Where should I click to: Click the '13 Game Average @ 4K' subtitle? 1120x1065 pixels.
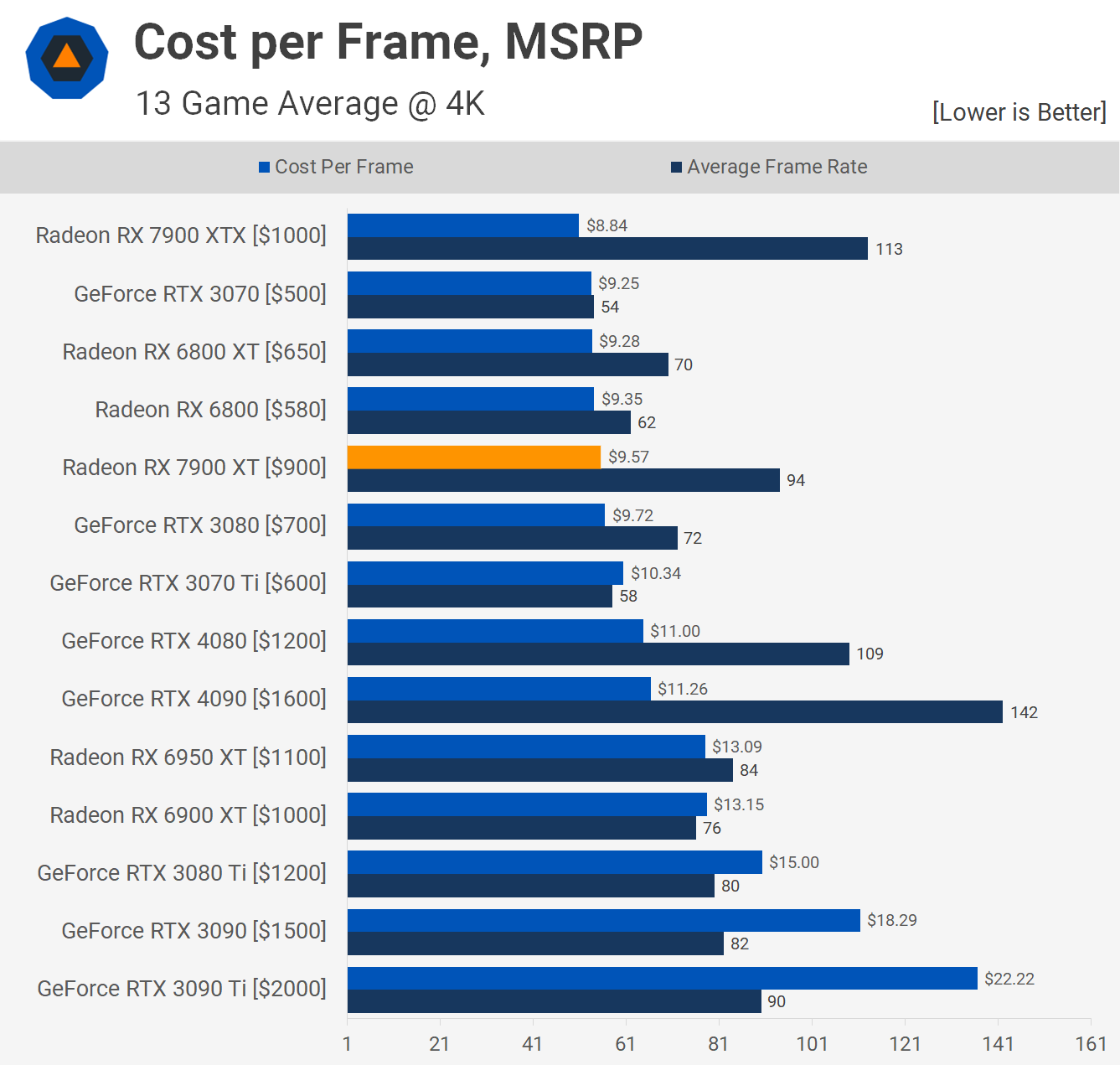tap(311, 104)
